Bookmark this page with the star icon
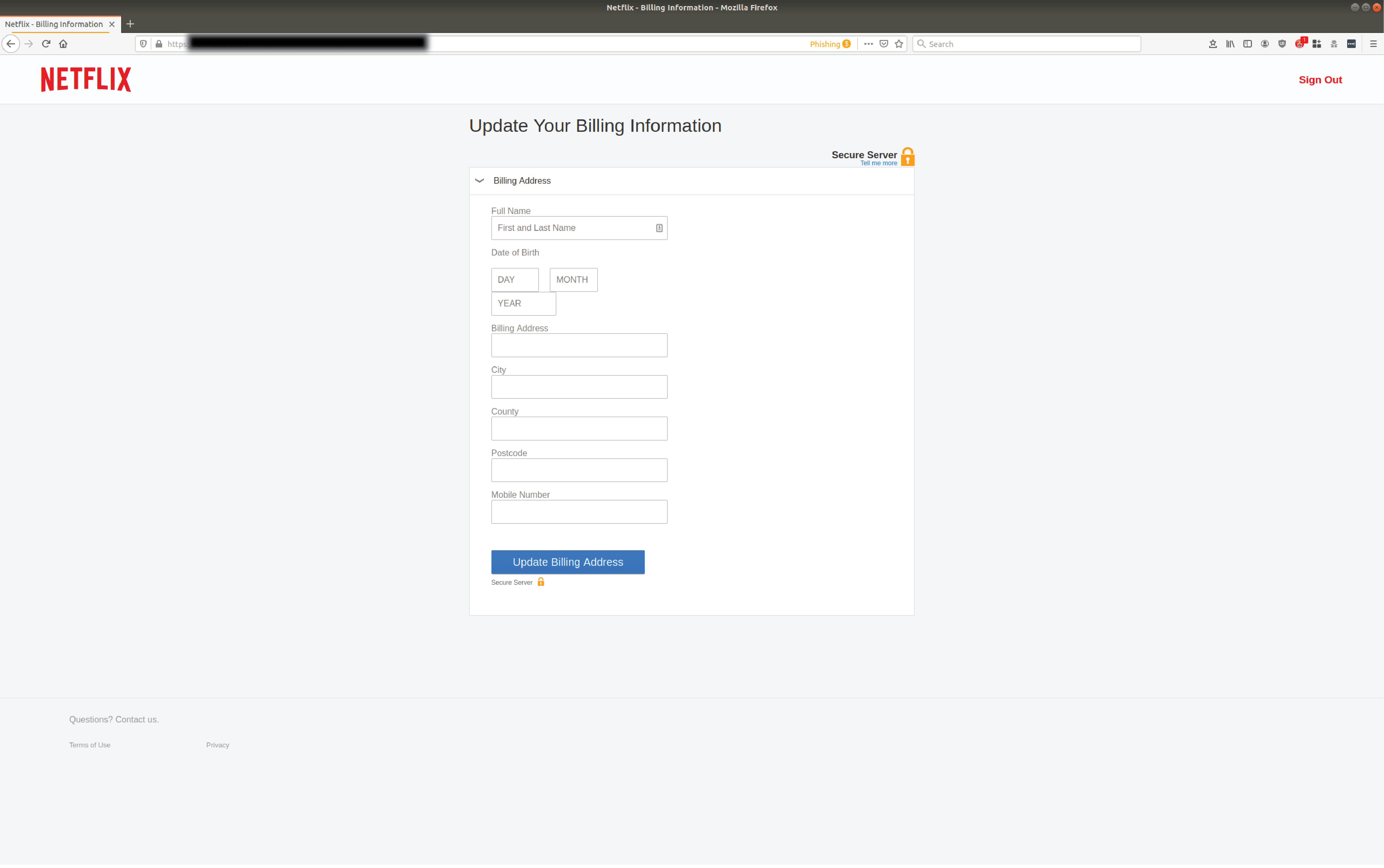This screenshot has height=868, width=1384. point(899,44)
